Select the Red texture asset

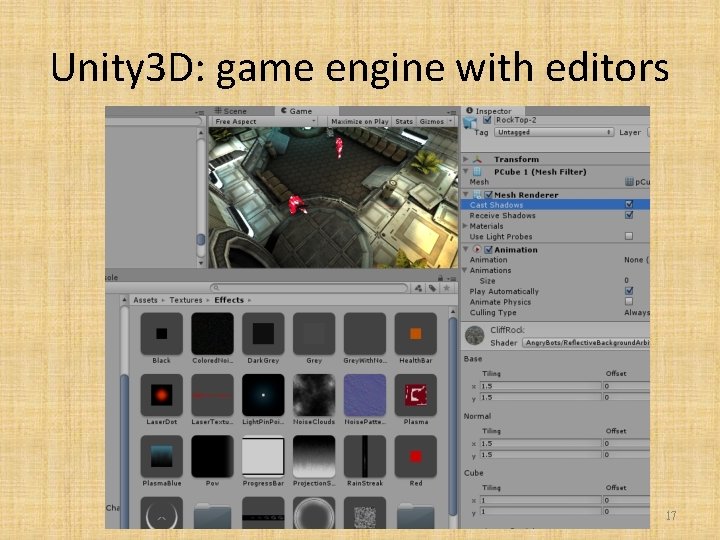(416, 456)
